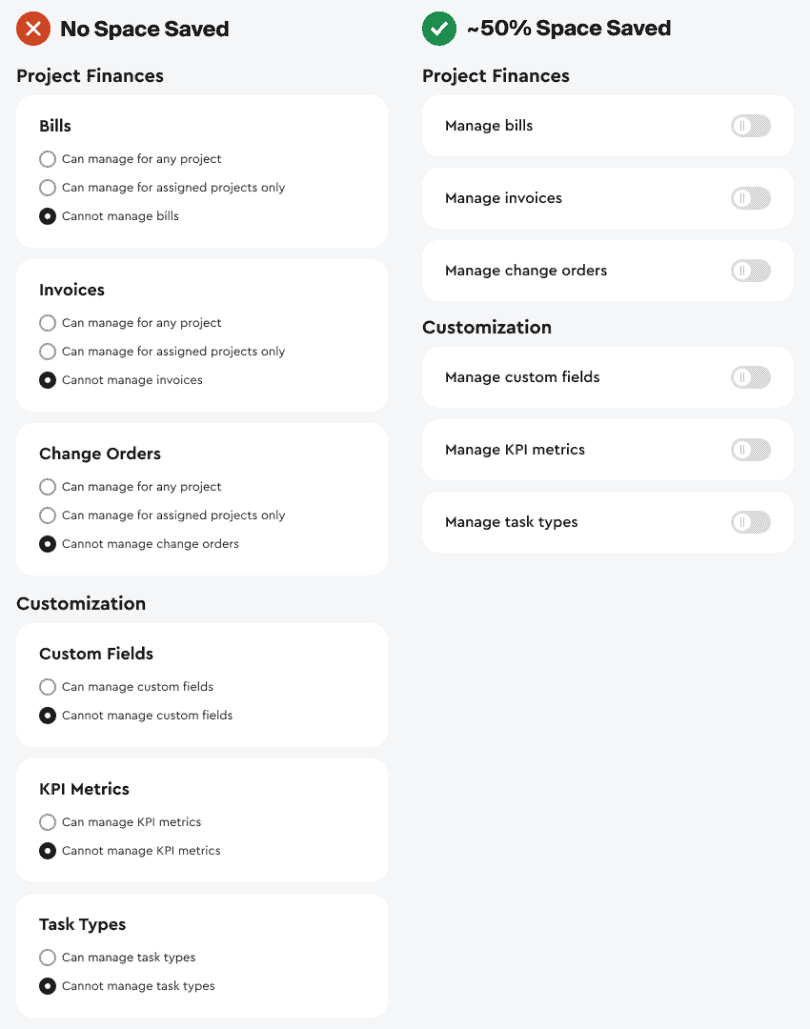The height and width of the screenshot is (1029, 810).
Task: Switch on Manage task types toggle
Action: click(750, 522)
